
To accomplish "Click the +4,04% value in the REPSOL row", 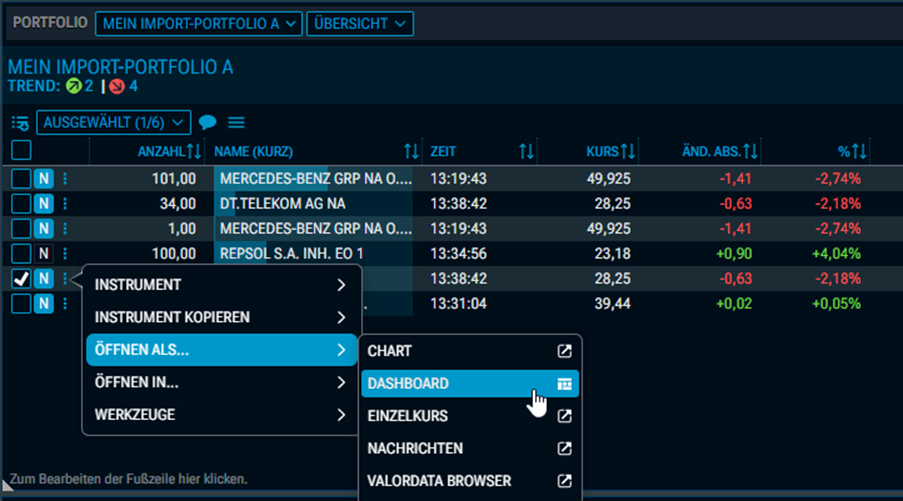I will [x=836, y=254].
